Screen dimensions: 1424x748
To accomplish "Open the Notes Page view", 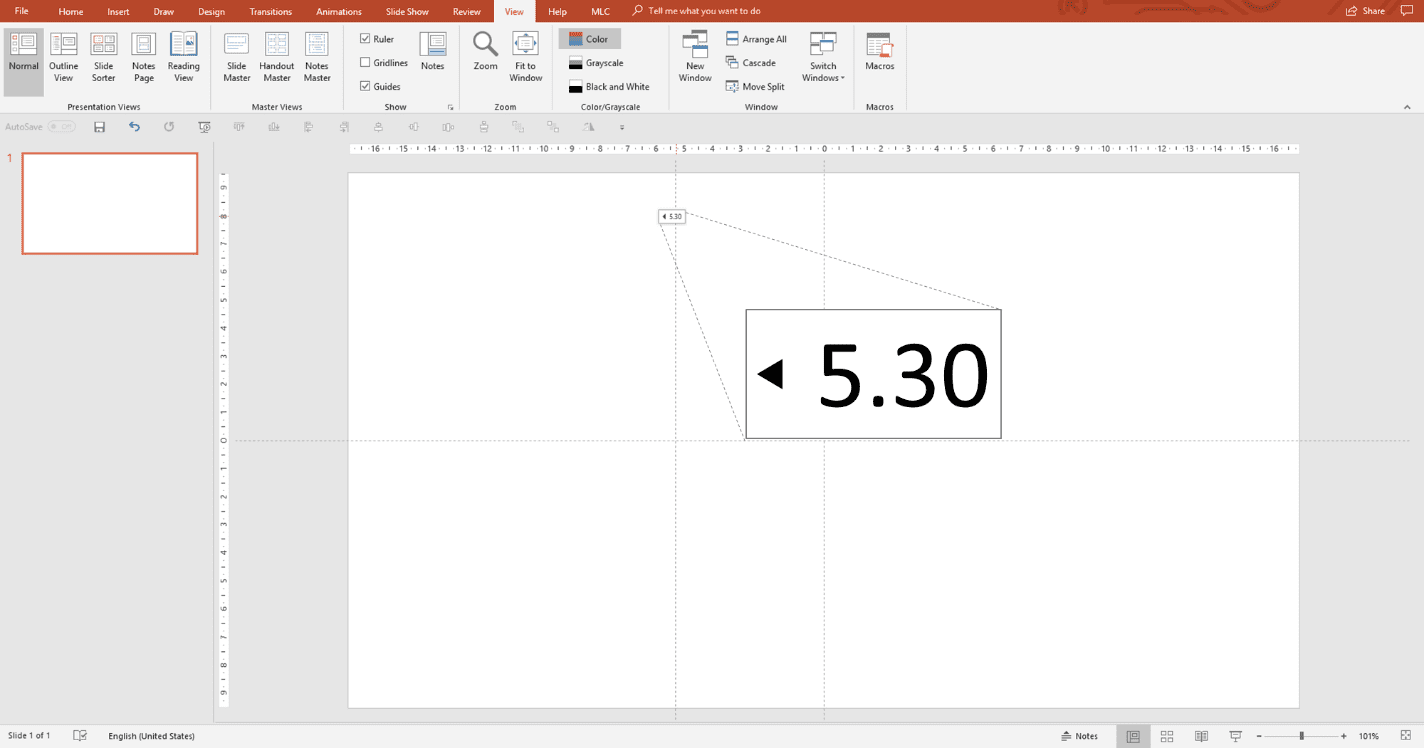I will point(143,57).
